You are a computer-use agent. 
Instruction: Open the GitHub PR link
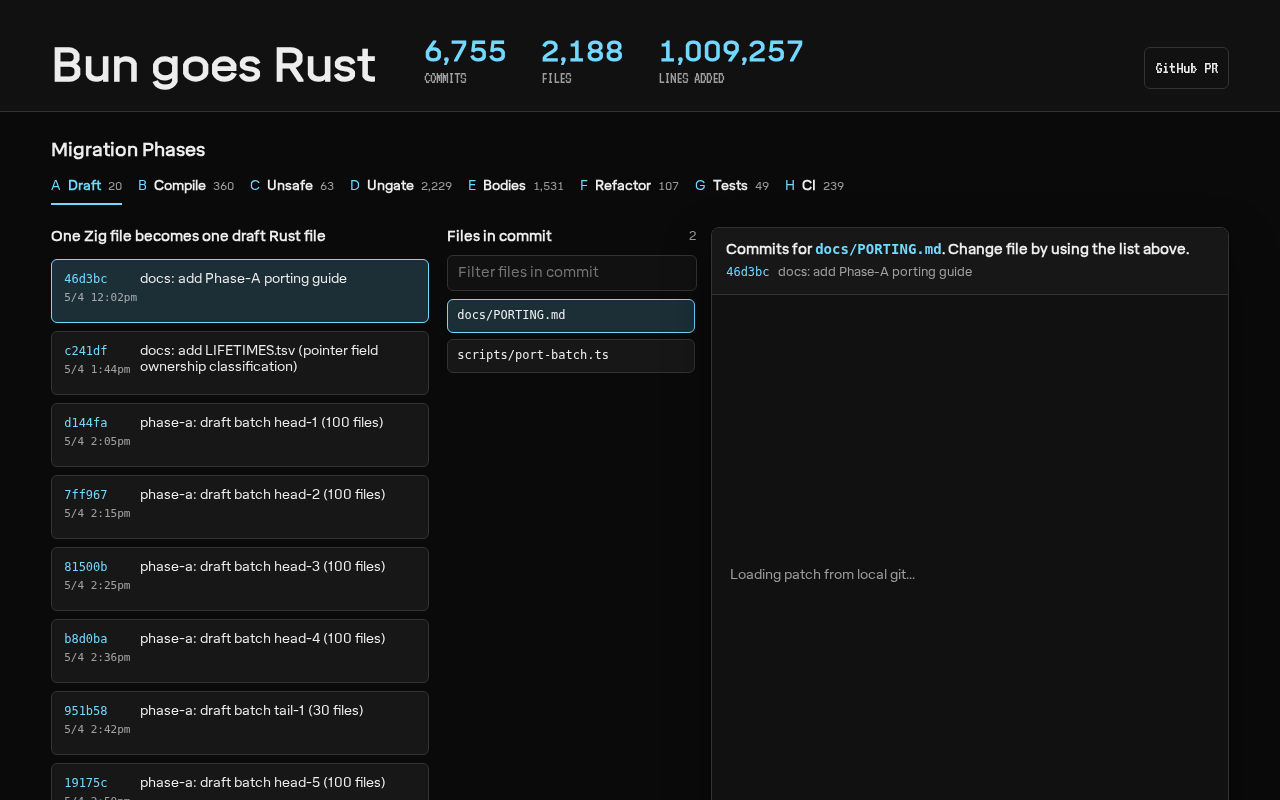click(1186, 68)
